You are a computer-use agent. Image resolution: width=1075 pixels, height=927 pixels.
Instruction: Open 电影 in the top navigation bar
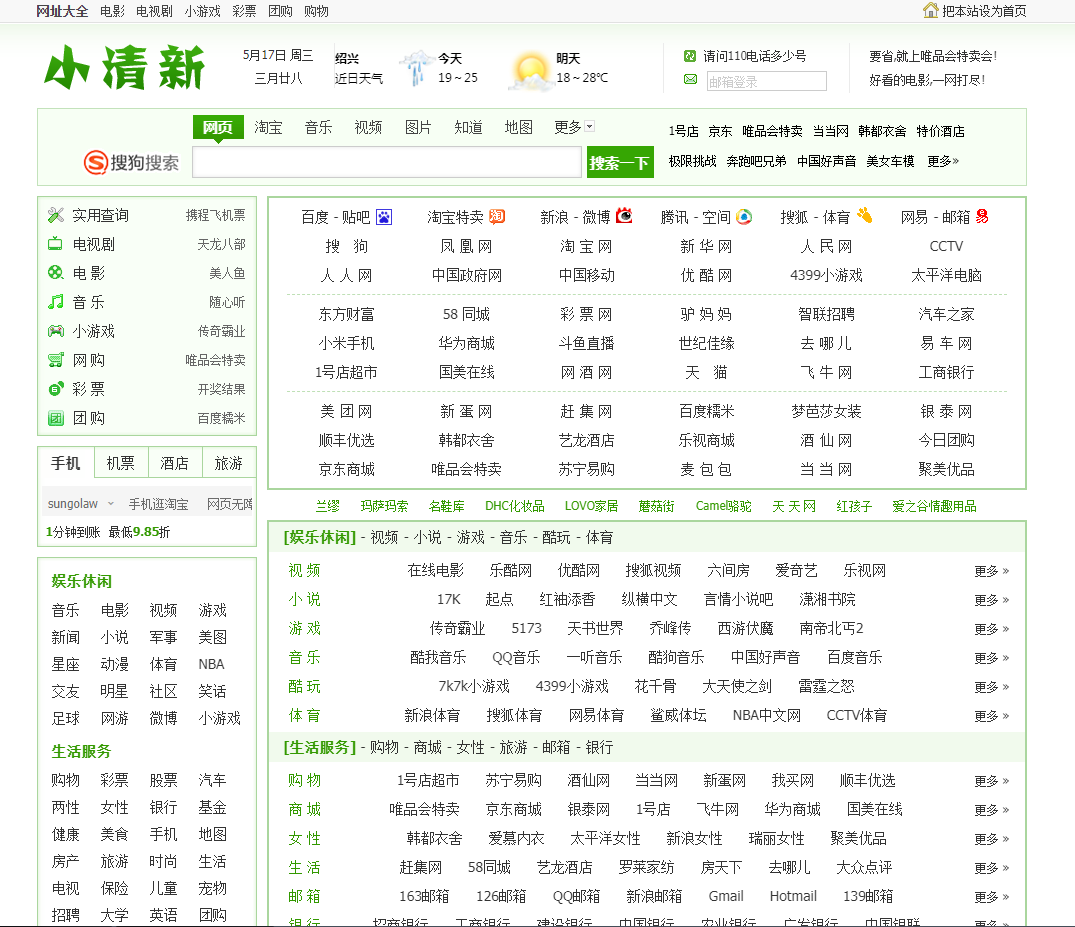112,11
